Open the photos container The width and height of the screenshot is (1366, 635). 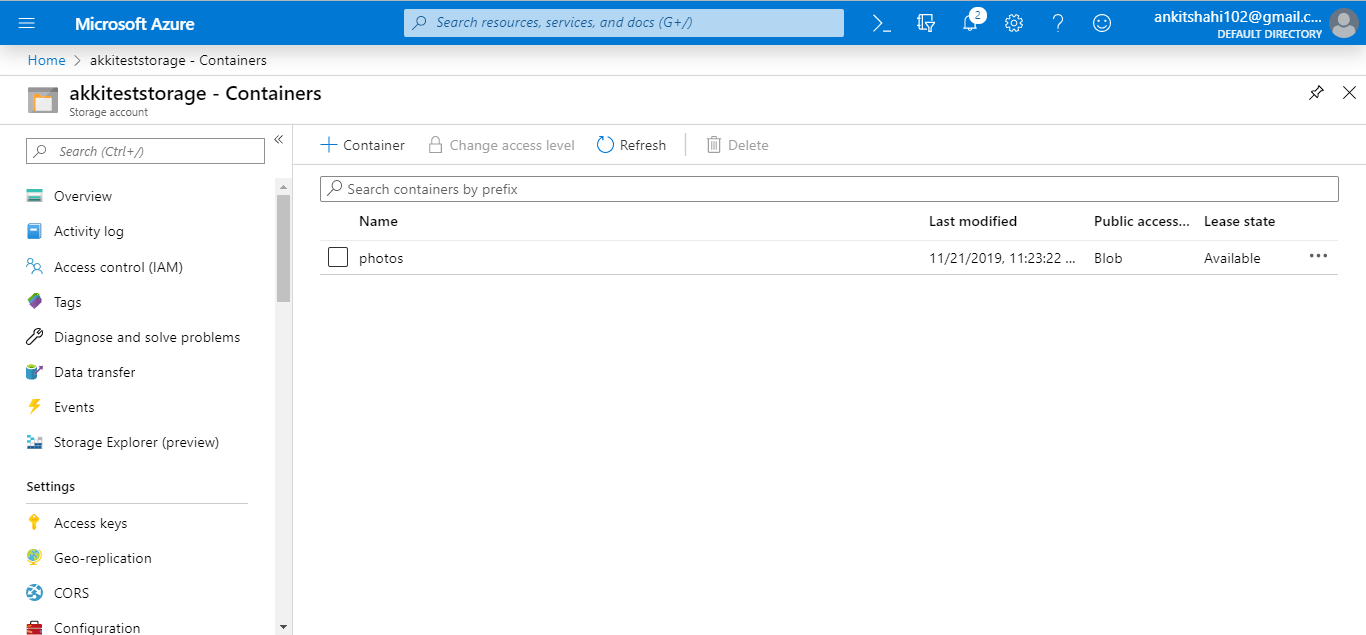pyautogui.click(x=381, y=258)
